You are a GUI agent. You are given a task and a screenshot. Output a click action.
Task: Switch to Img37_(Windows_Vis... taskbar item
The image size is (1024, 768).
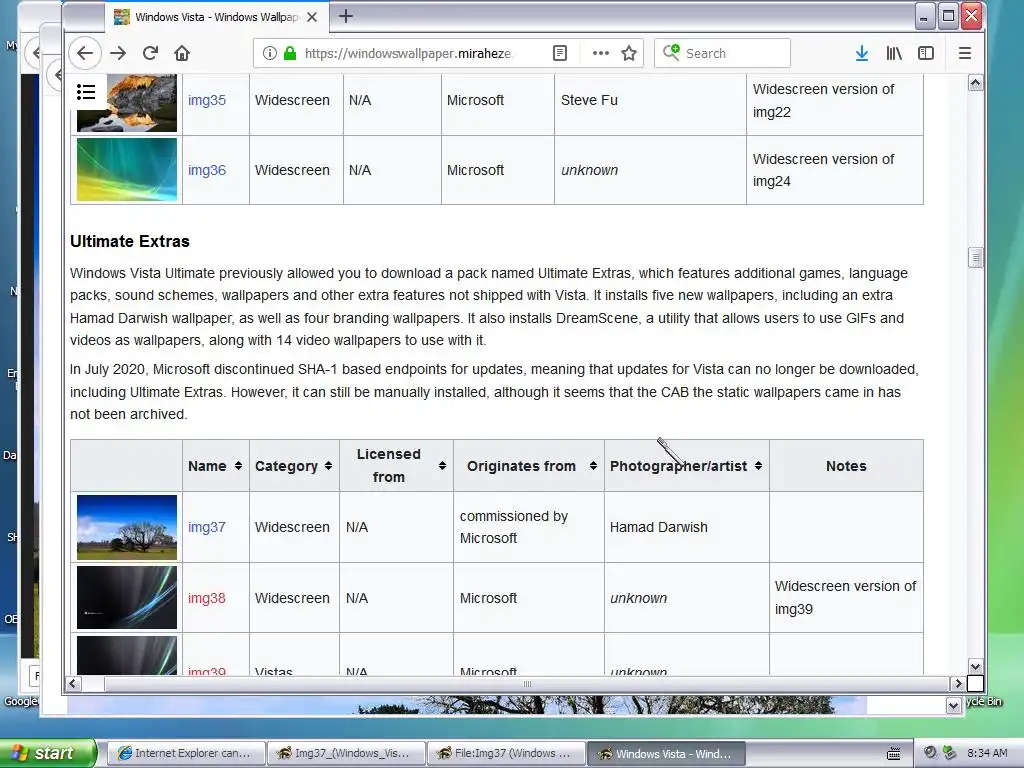(345, 754)
